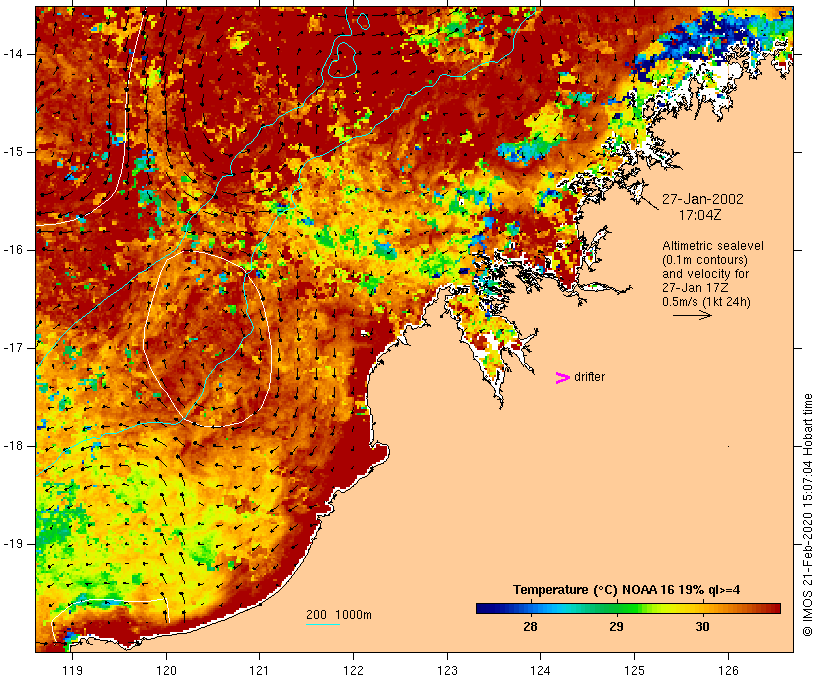
Task: Click latitude label '-18'
Action: tap(13, 446)
